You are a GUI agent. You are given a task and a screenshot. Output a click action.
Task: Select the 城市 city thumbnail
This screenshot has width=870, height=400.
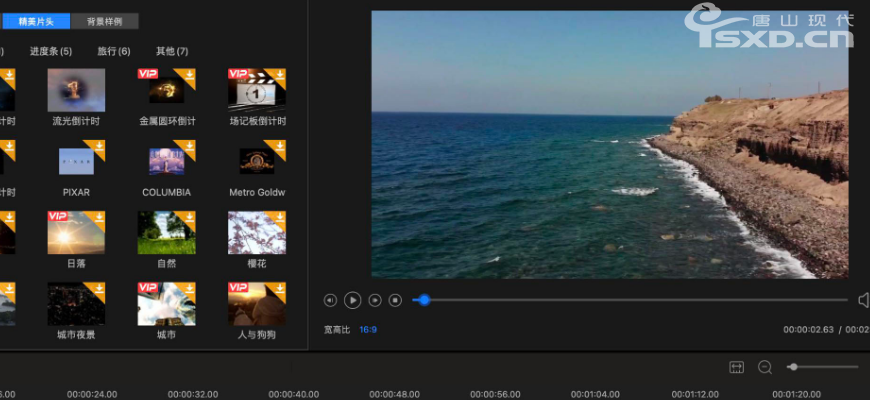[166, 304]
